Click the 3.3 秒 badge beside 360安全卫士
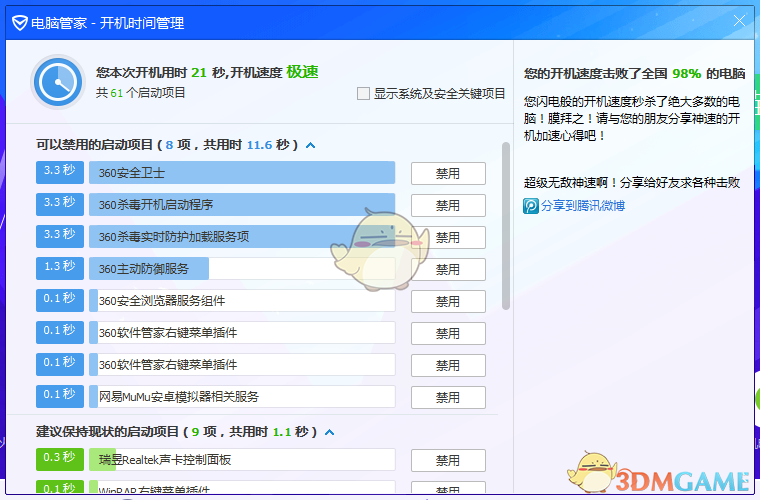Viewport: 760px width, 500px height. click(x=60, y=172)
